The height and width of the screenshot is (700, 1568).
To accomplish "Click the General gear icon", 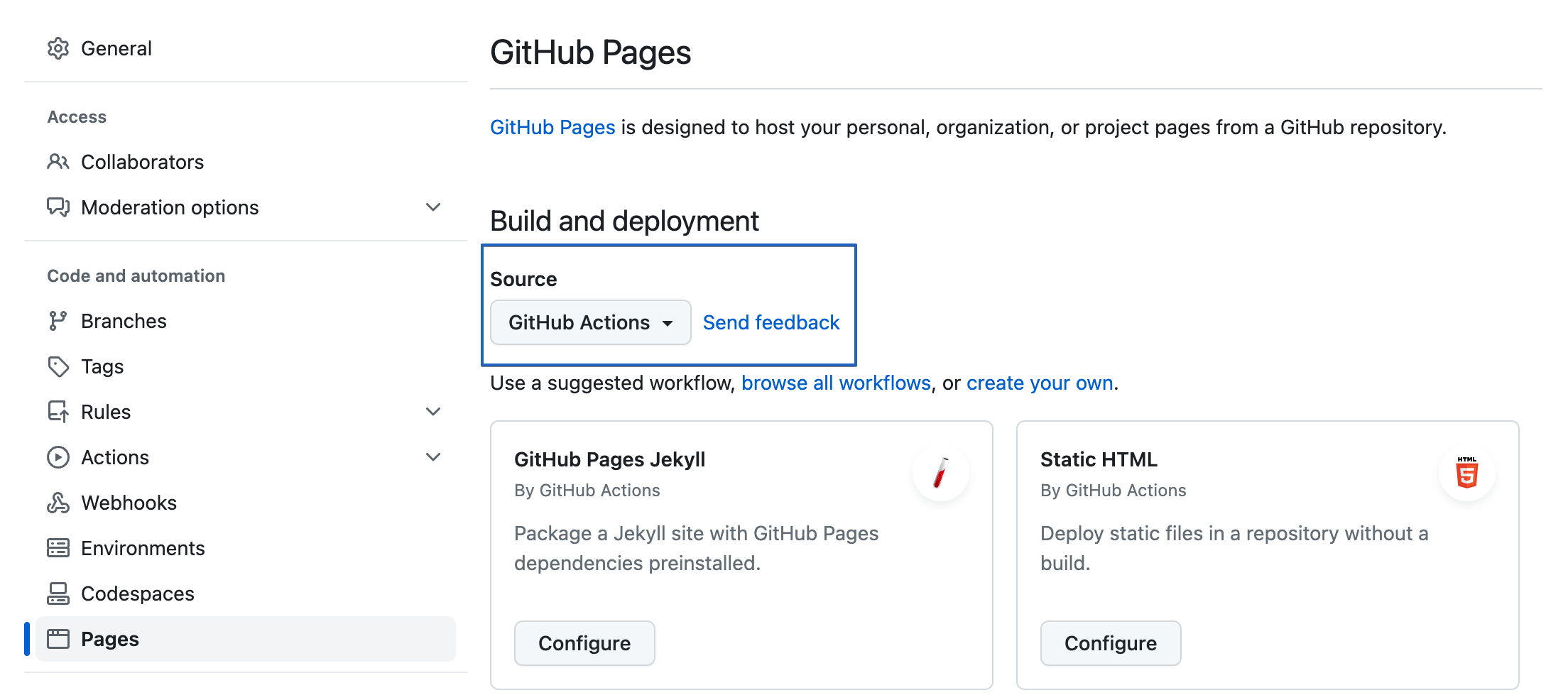I will click(58, 48).
